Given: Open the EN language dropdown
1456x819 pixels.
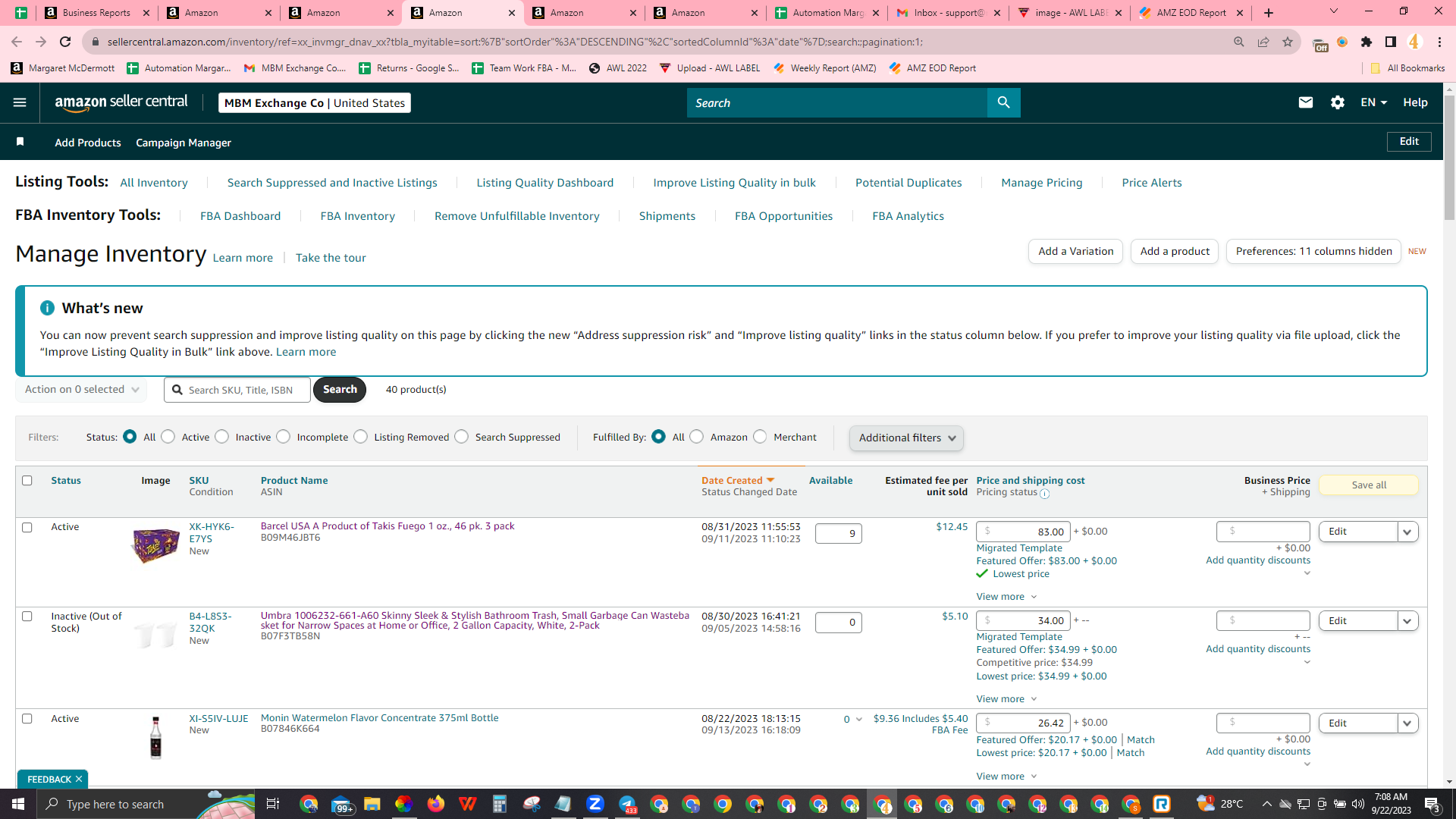Looking at the screenshot, I should (1373, 102).
